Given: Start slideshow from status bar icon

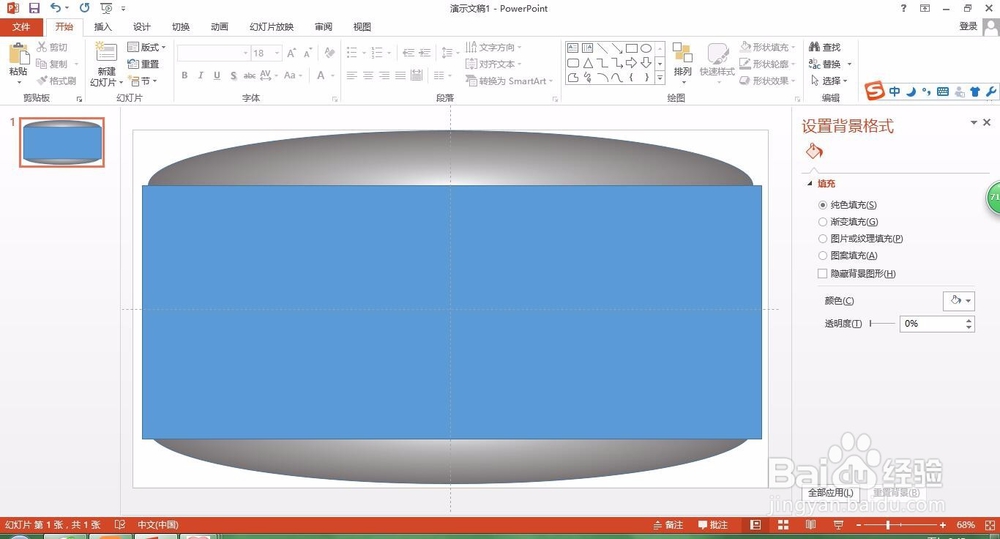Looking at the screenshot, I should point(838,525).
